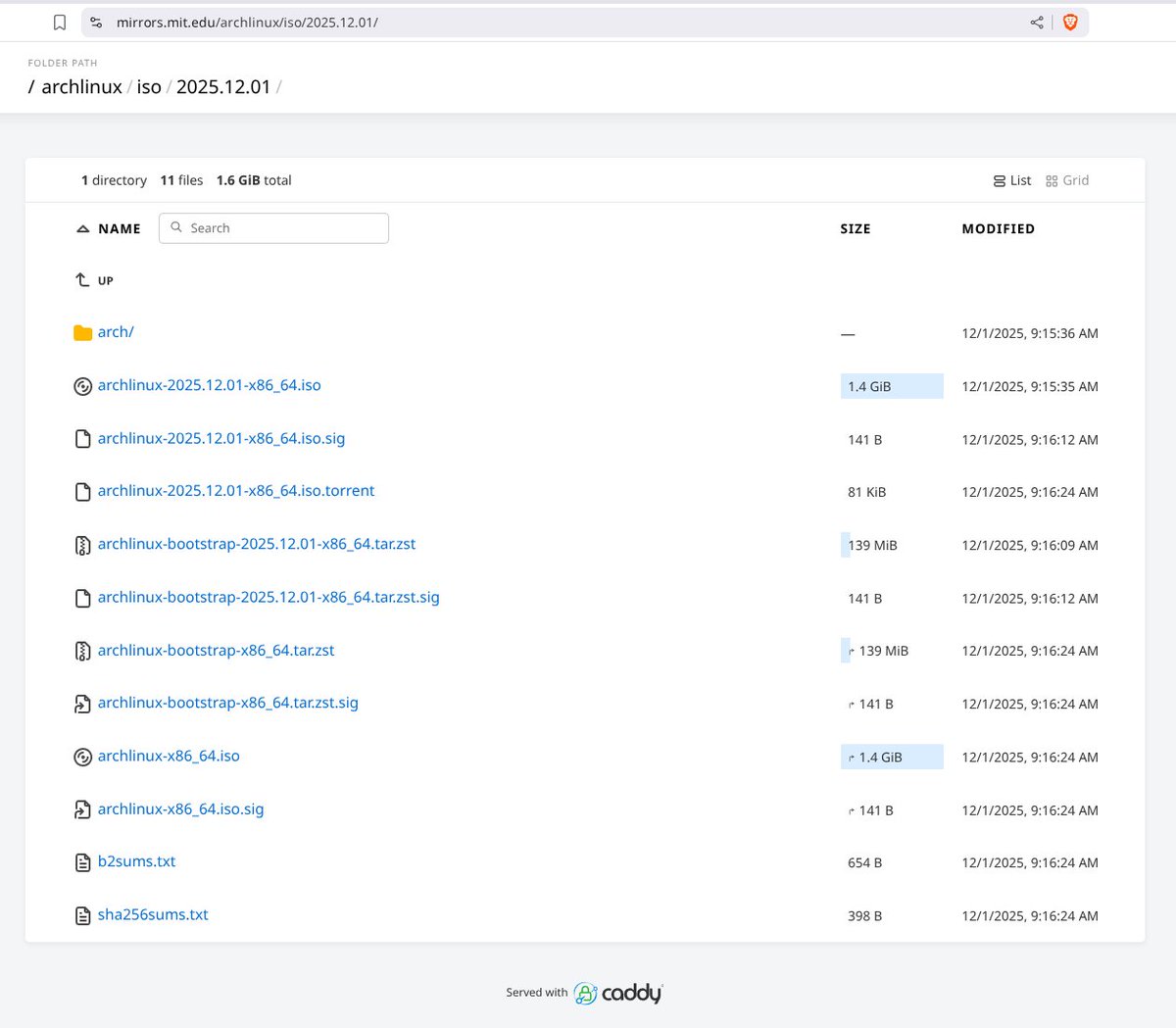Open sha256sums.txt
The width and height of the screenshot is (1176, 1028).
(x=153, y=914)
